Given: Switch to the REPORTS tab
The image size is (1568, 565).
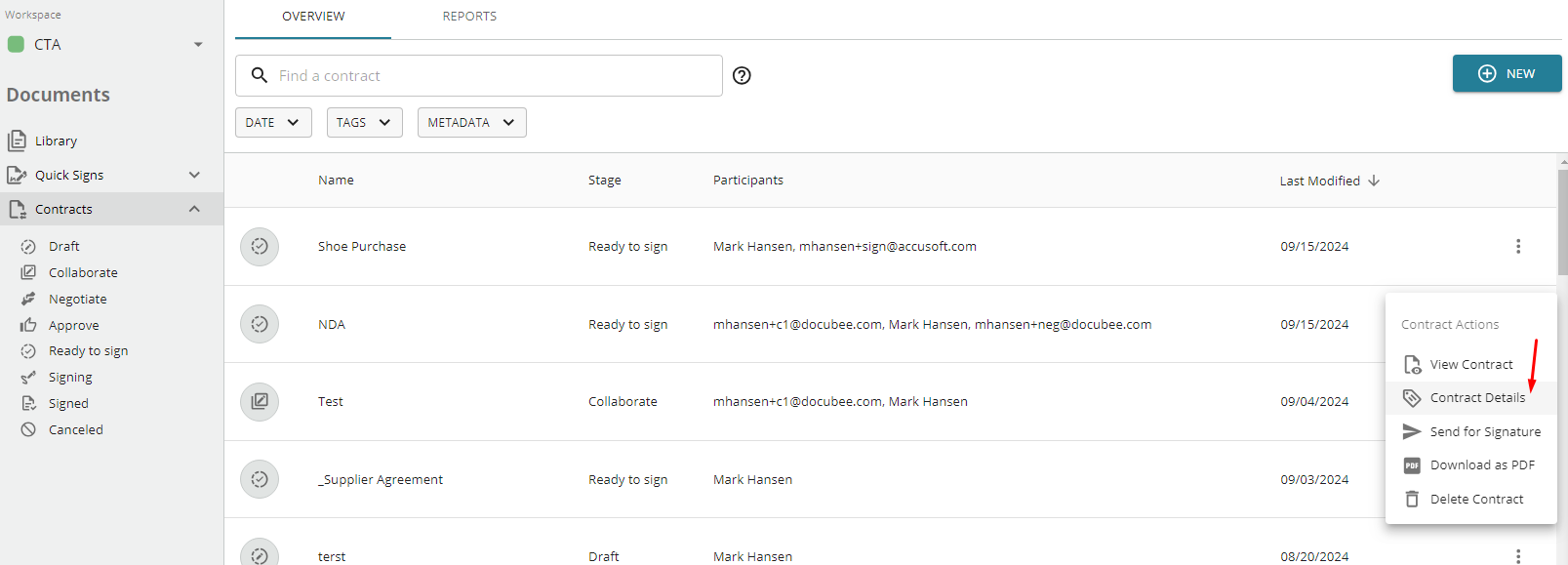Looking at the screenshot, I should coord(469,17).
